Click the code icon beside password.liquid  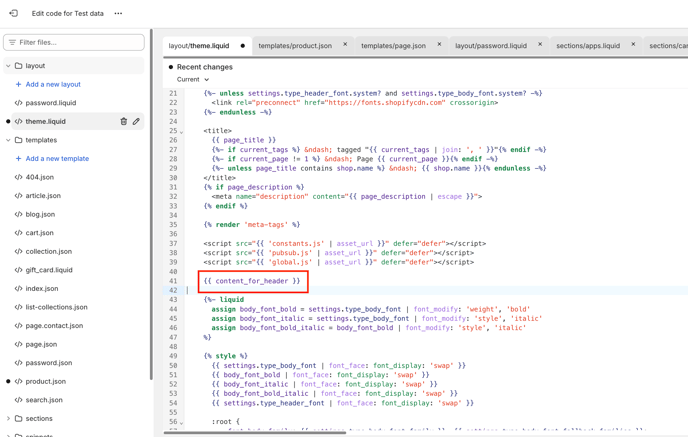coord(18,103)
